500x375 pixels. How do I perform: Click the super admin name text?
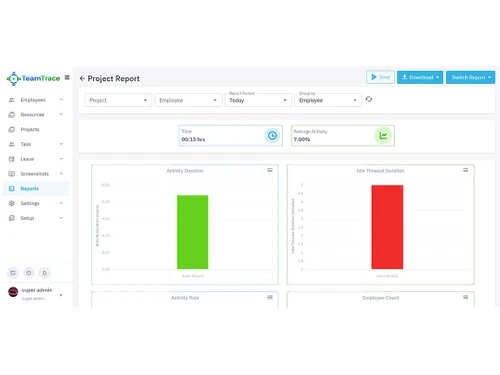[37, 290]
